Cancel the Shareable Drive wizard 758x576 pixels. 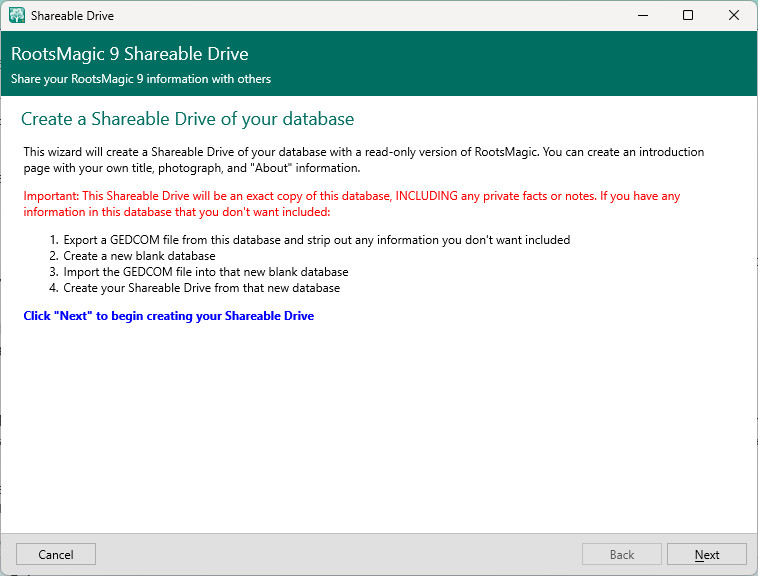point(56,554)
